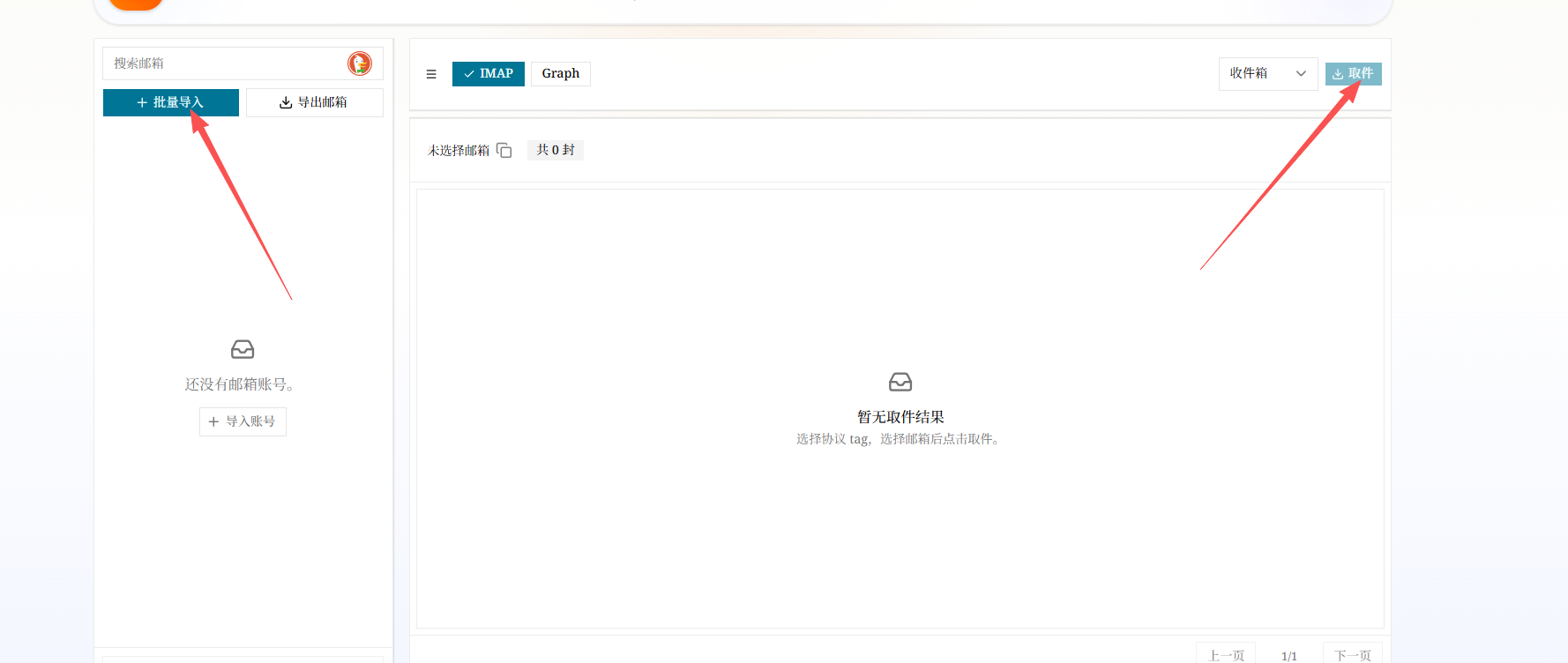The height and width of the screenshot is (663, 1568).
Task: Copy the unselected mailbox address icon
Action: (504, 151)
